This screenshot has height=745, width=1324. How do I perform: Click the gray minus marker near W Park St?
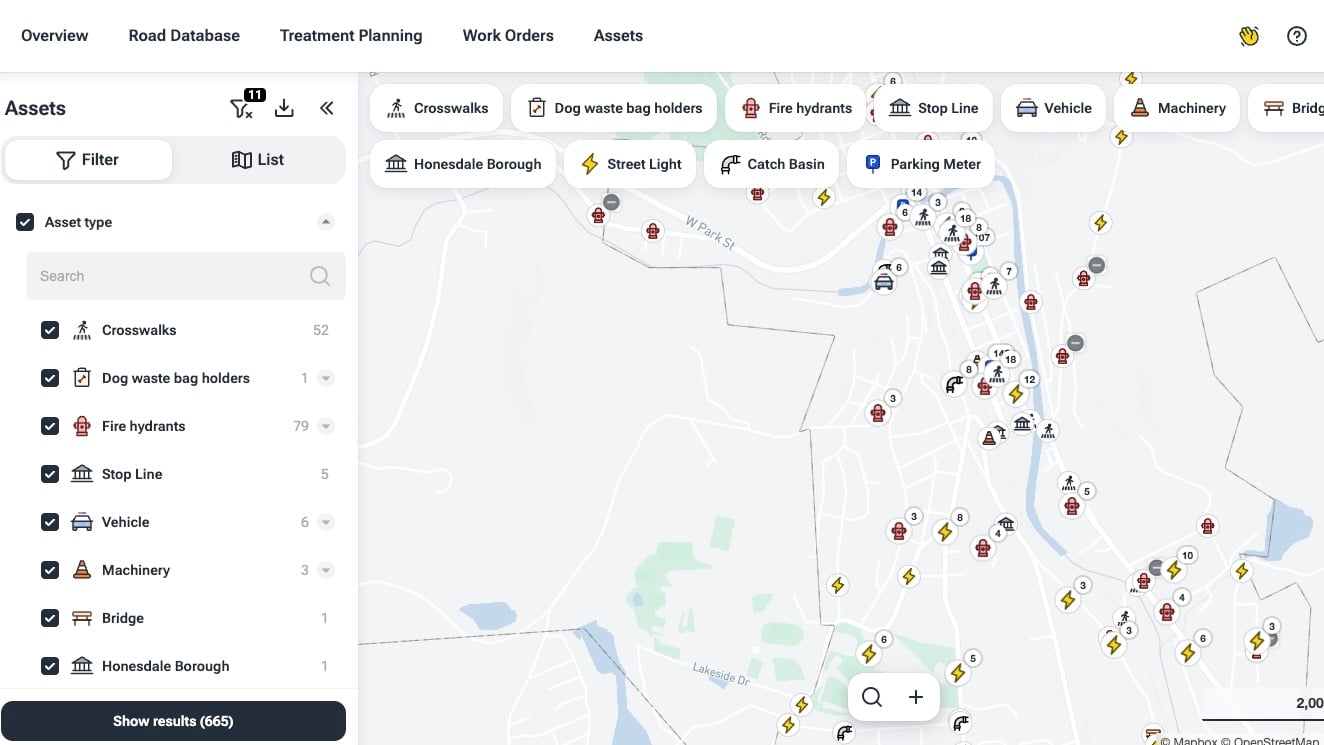coord(612,202)
